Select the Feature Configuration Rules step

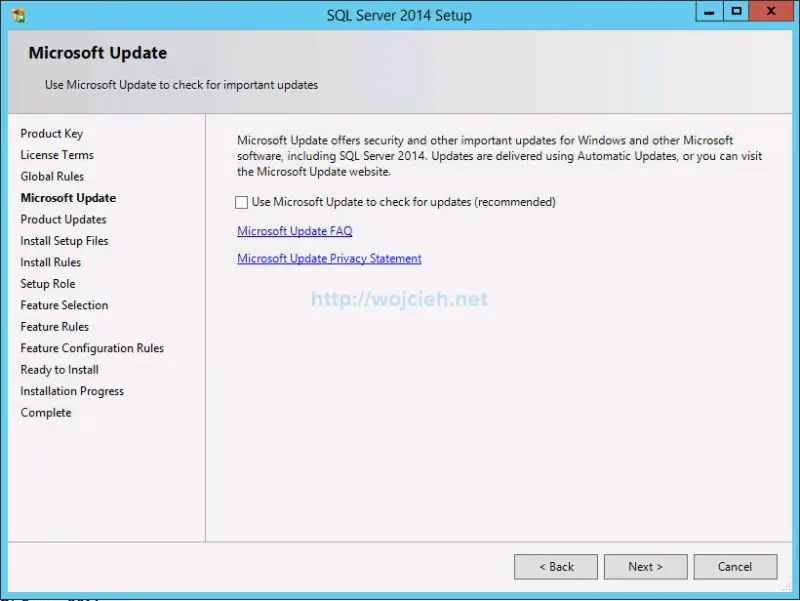pos(92,348)
